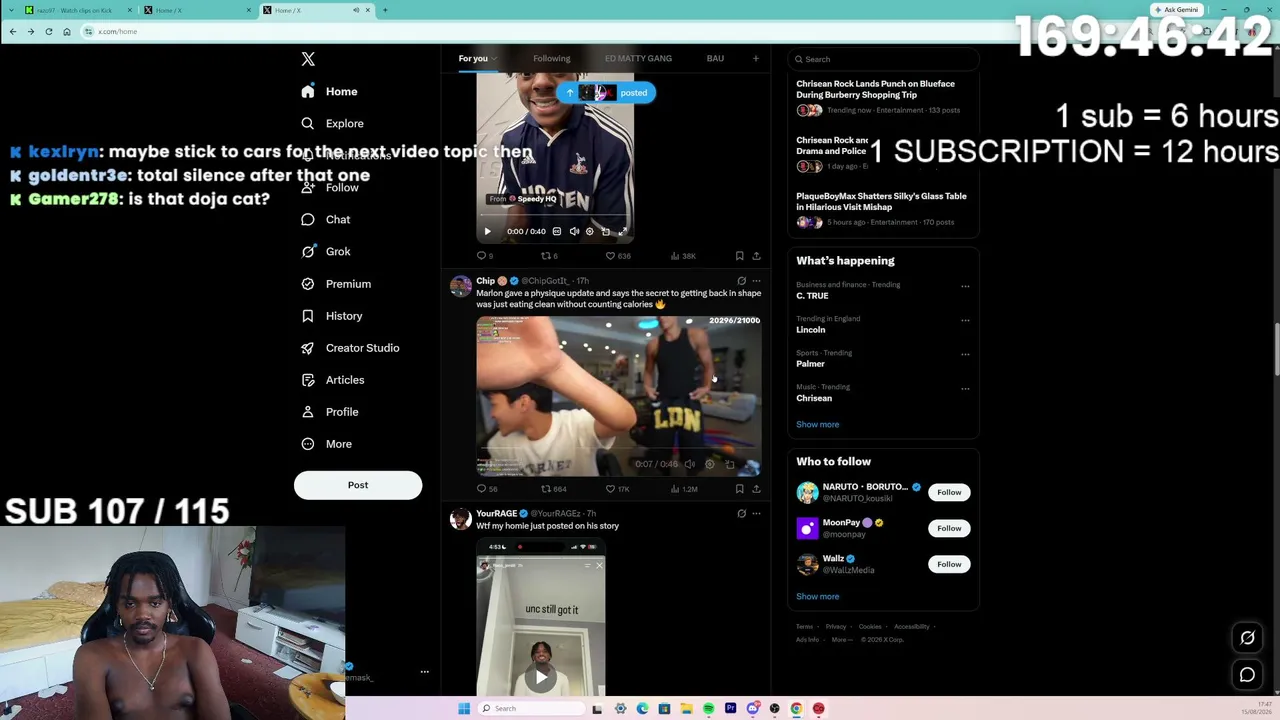Bookmark the Speedy HQ video post
The height and width of the screenshot is (720, 1280).
pos(739,256)
